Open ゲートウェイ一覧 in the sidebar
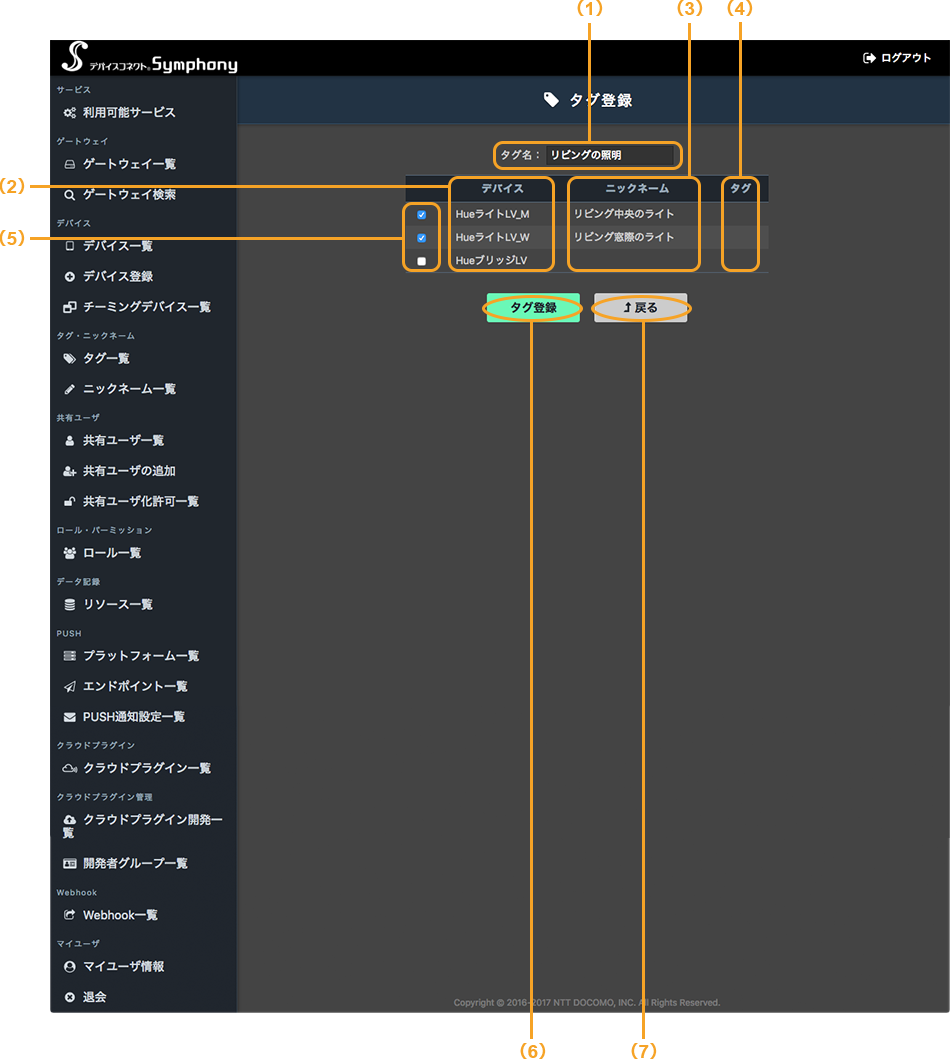This screenshot has width=950, height=1059. coord(129,164)
